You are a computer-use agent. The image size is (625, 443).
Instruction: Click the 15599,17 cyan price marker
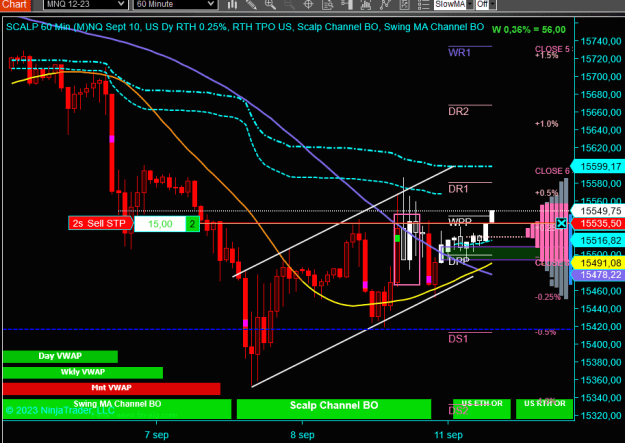tap(597, 166)
